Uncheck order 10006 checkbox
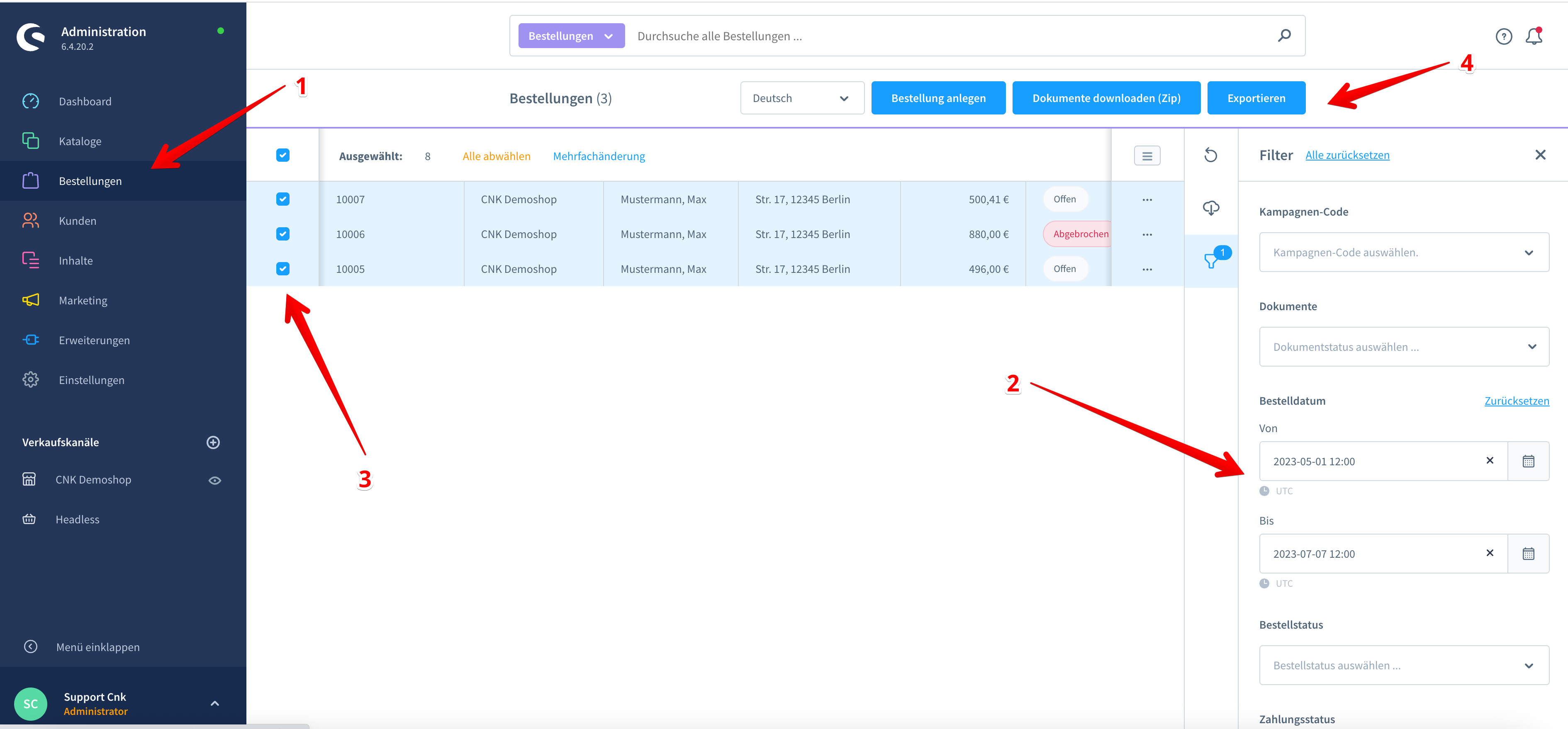Image resolution: width=1568 pixels, height=729 pixels. point(282,233)
